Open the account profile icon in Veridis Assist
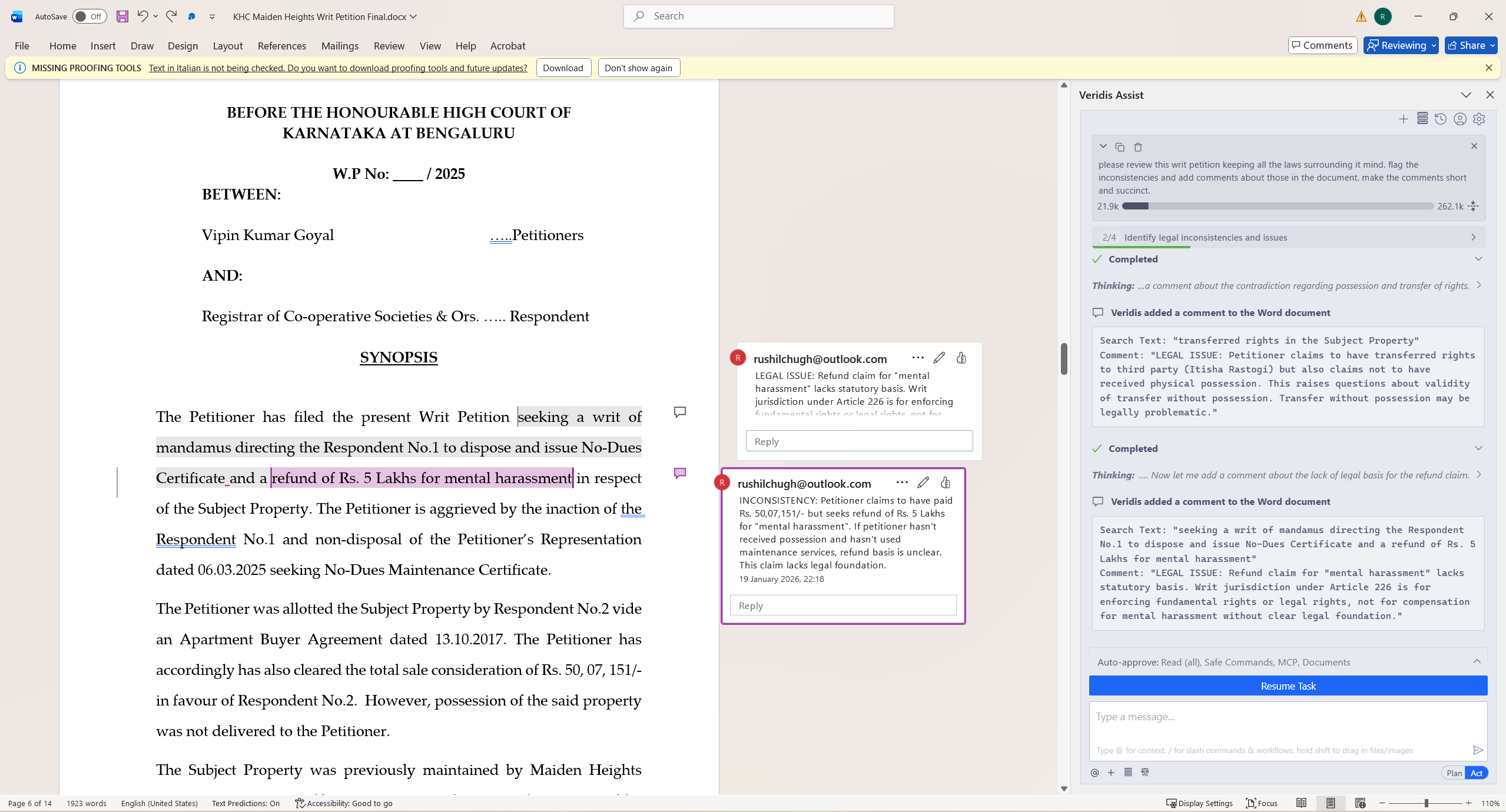This screenshot has height=812, width=1506. pos(1459,118)
